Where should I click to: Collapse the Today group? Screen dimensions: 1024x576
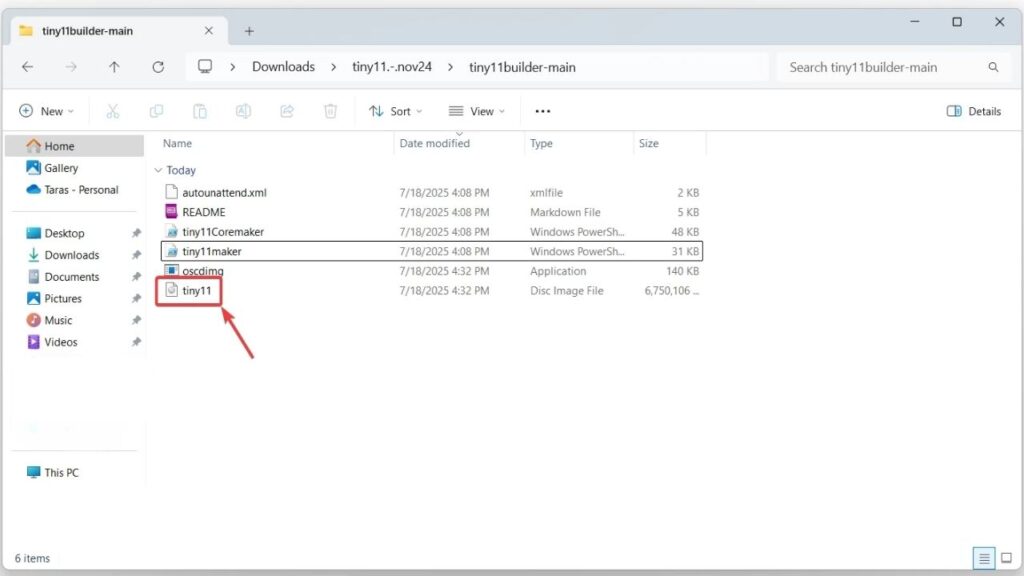158,170
